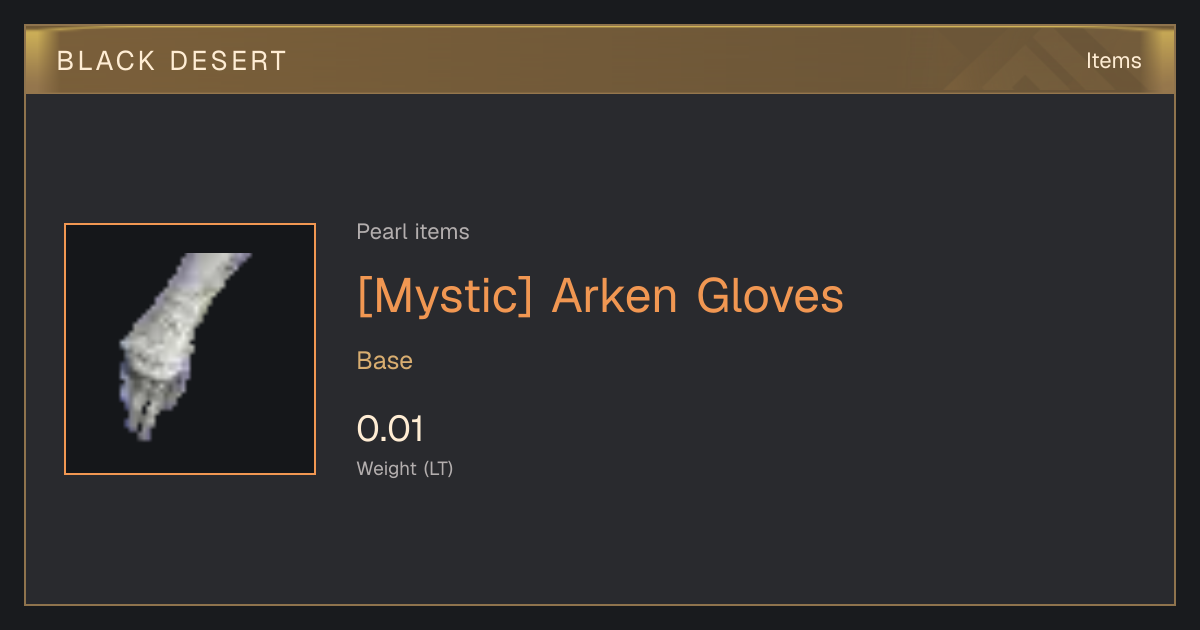1200x630 pixels.
Task: Click the [Mystic] class tag in title
Action: [x=445, y=296]
